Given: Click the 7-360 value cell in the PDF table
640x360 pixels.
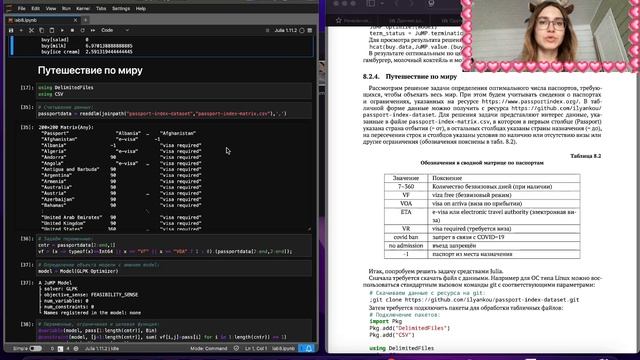Looking at the screenshot, I should tap(406, 187).
